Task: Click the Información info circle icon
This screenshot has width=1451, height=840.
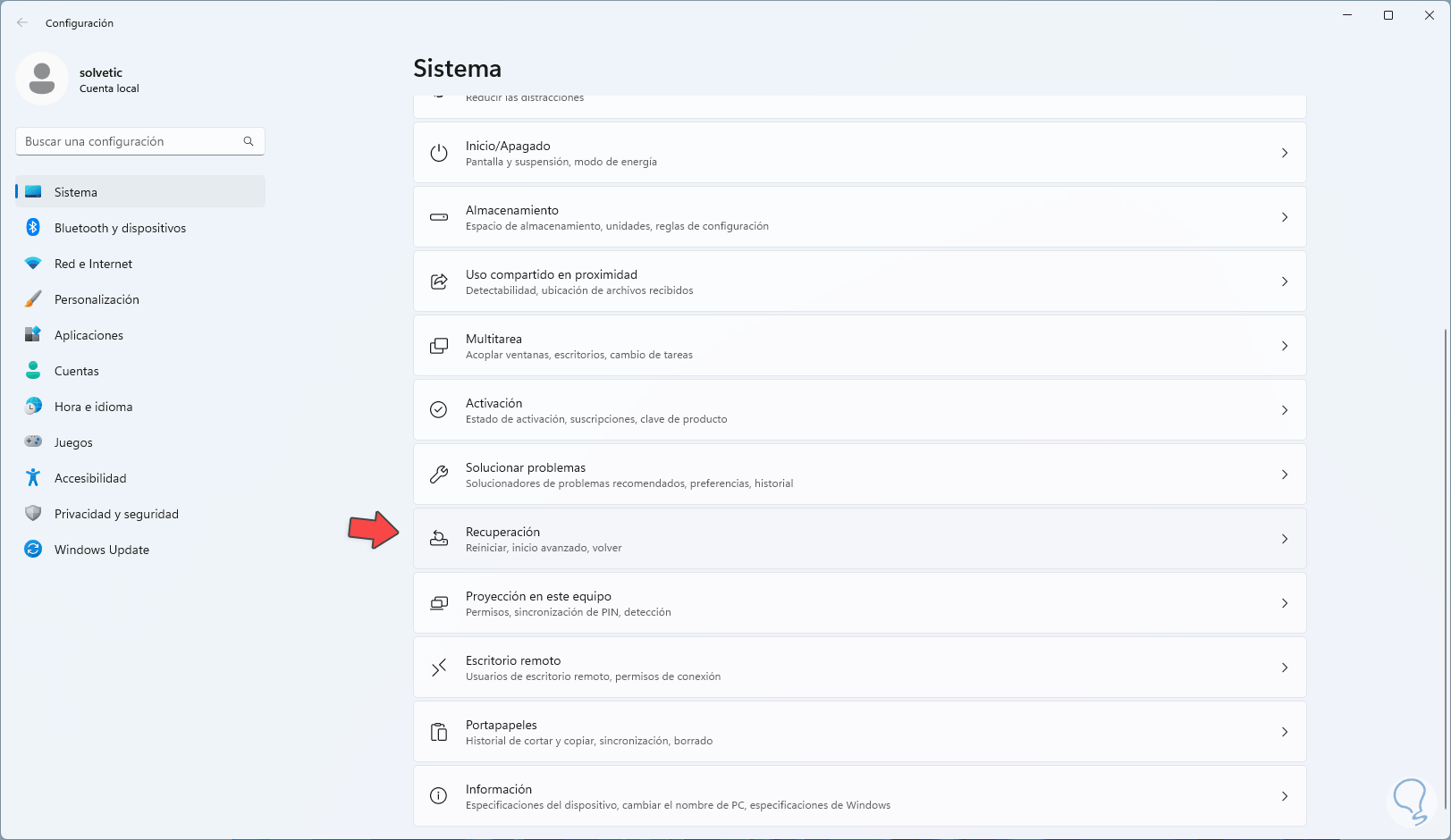Action: coord(439,796)
